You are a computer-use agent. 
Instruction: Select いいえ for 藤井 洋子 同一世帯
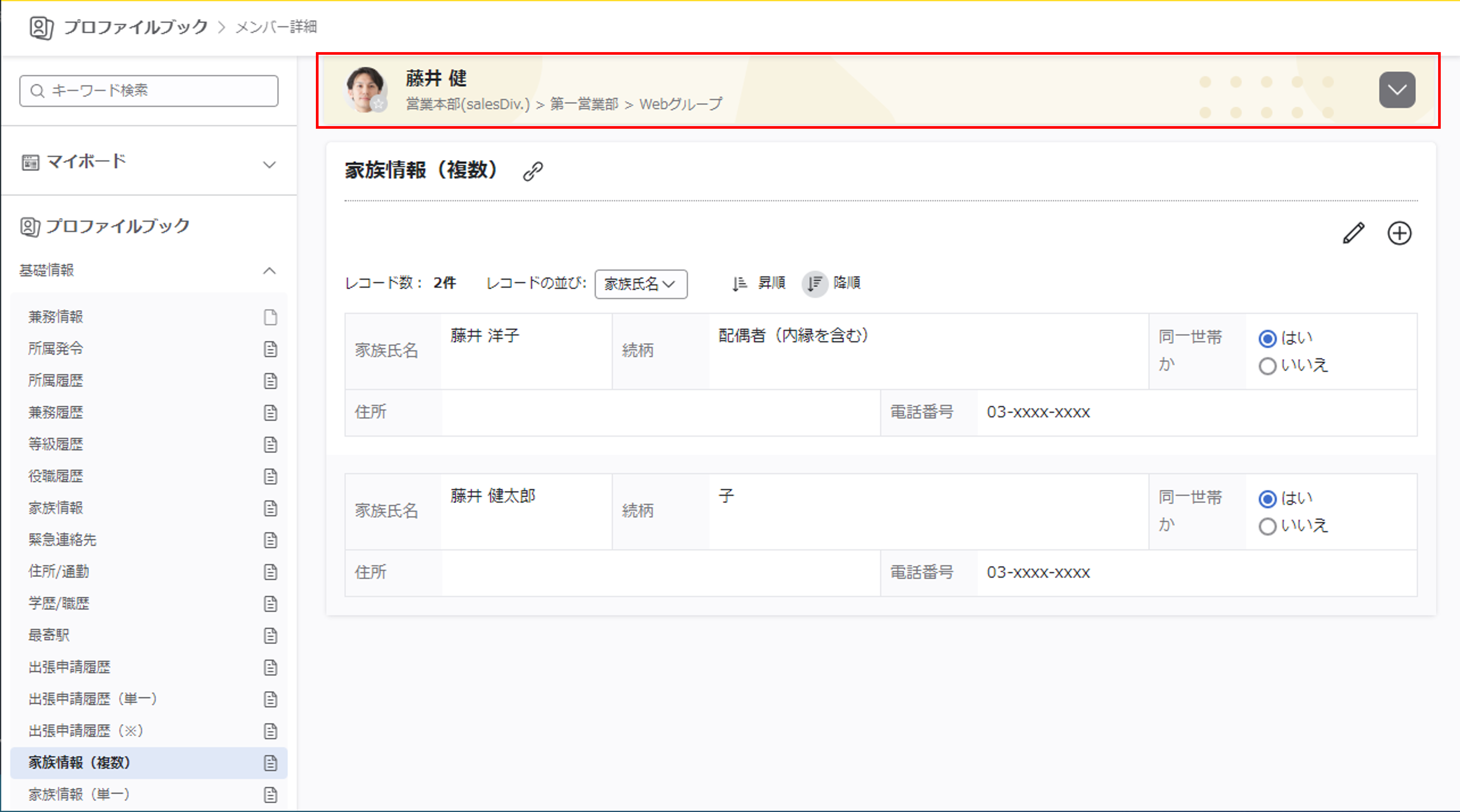click(x=1267, y=366)
